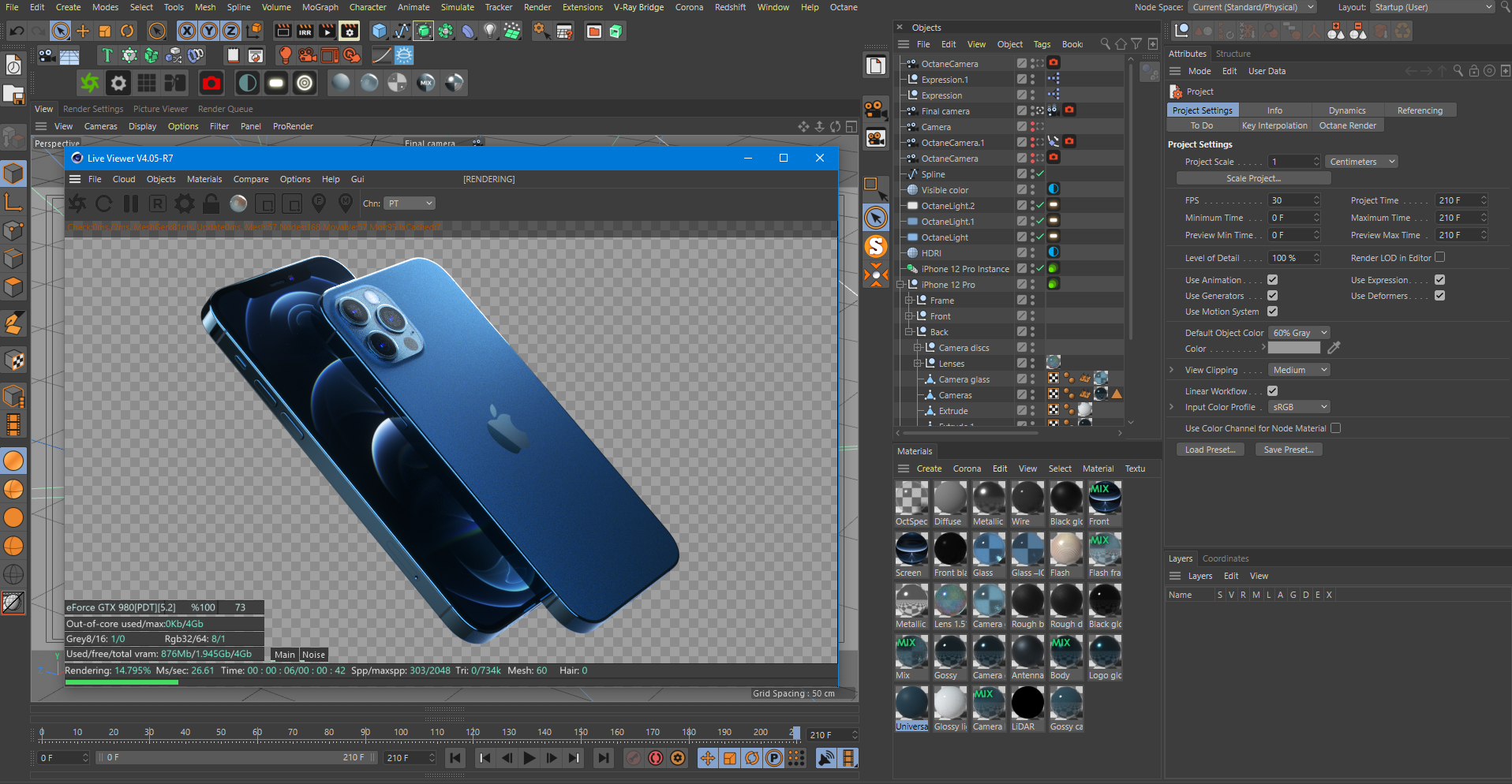
Task: Play the animation forward
Action: (530, 758)
